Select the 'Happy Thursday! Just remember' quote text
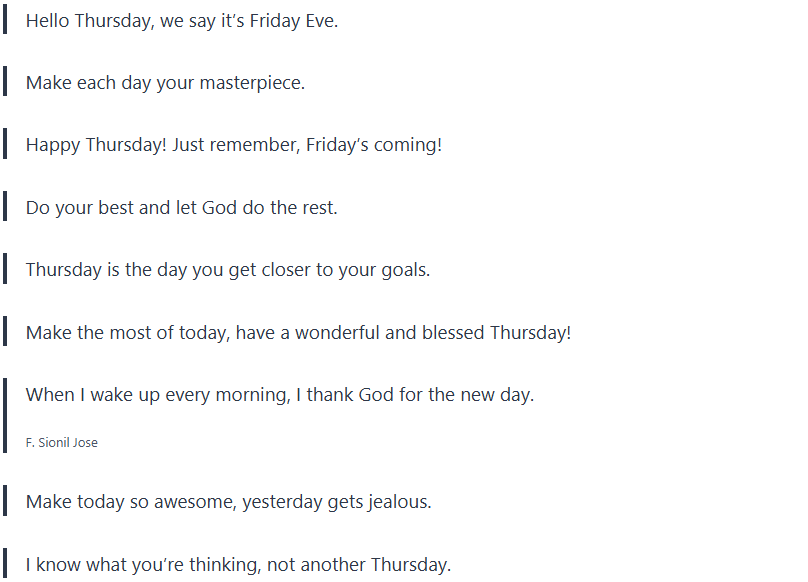 coord(233,145)
